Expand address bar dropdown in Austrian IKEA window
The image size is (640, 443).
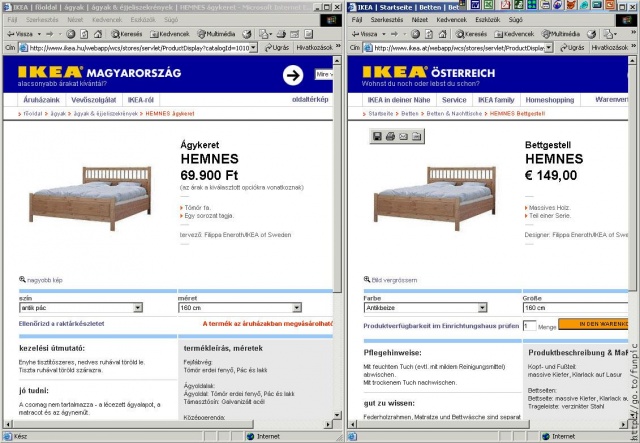coord(549,48)
